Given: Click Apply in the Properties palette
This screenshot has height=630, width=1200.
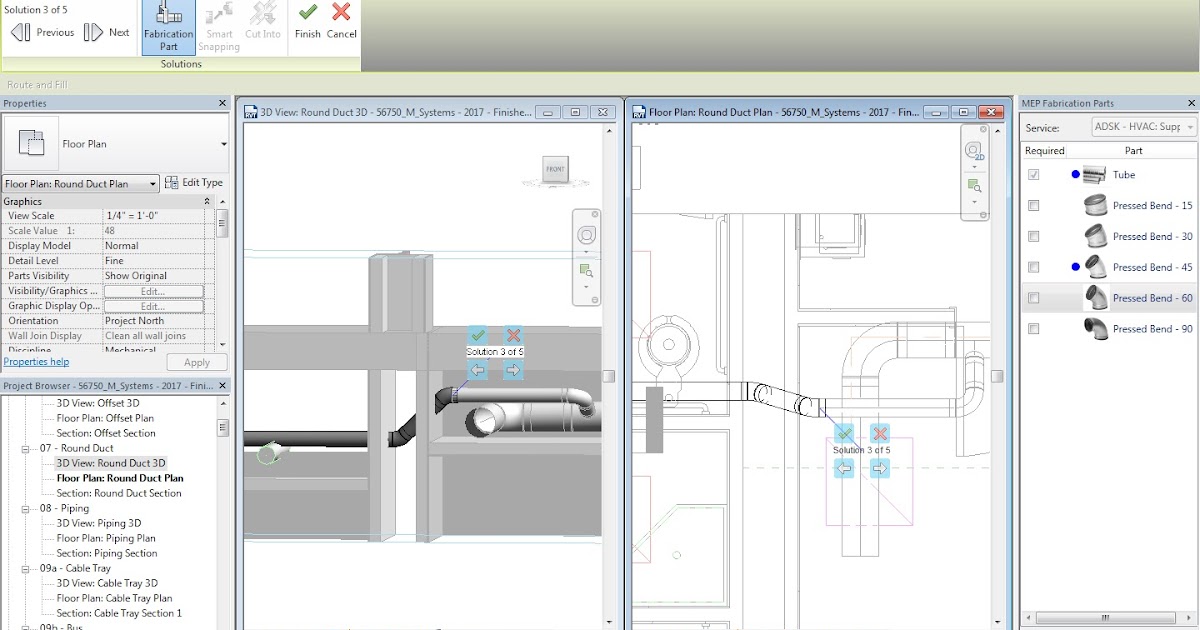Looking at the screenshot, I should tap(196, 362).
